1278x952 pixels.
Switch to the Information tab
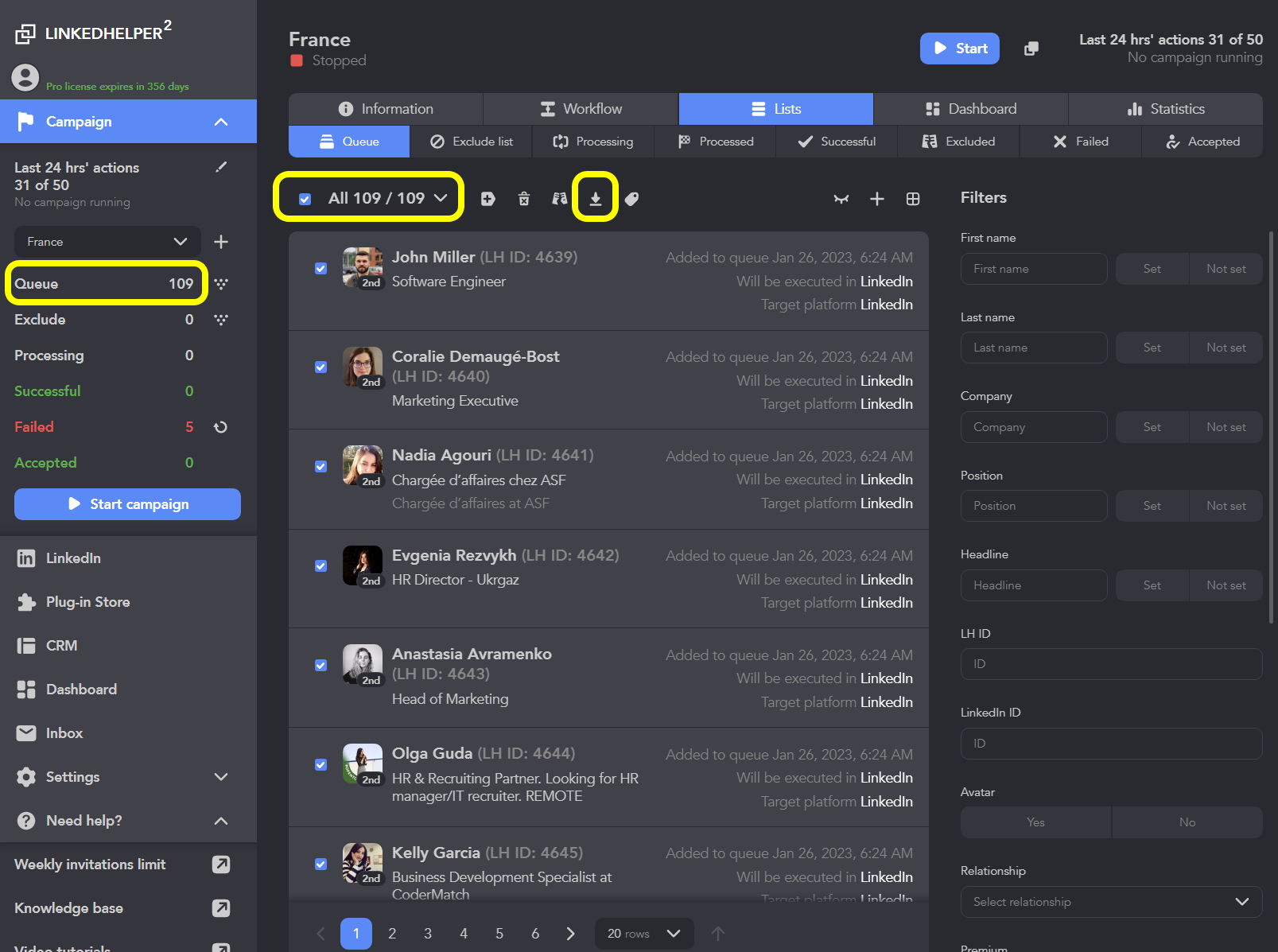386,109
